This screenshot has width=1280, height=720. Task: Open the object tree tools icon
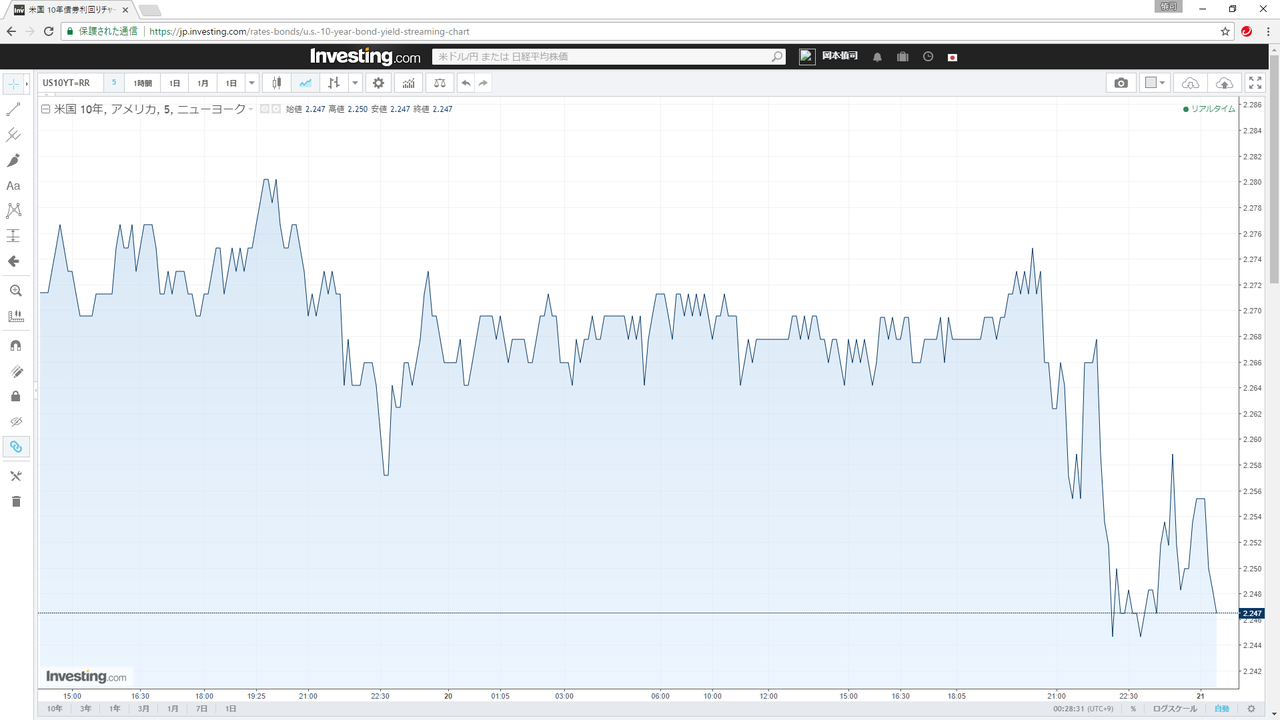(x=15, y=476)
